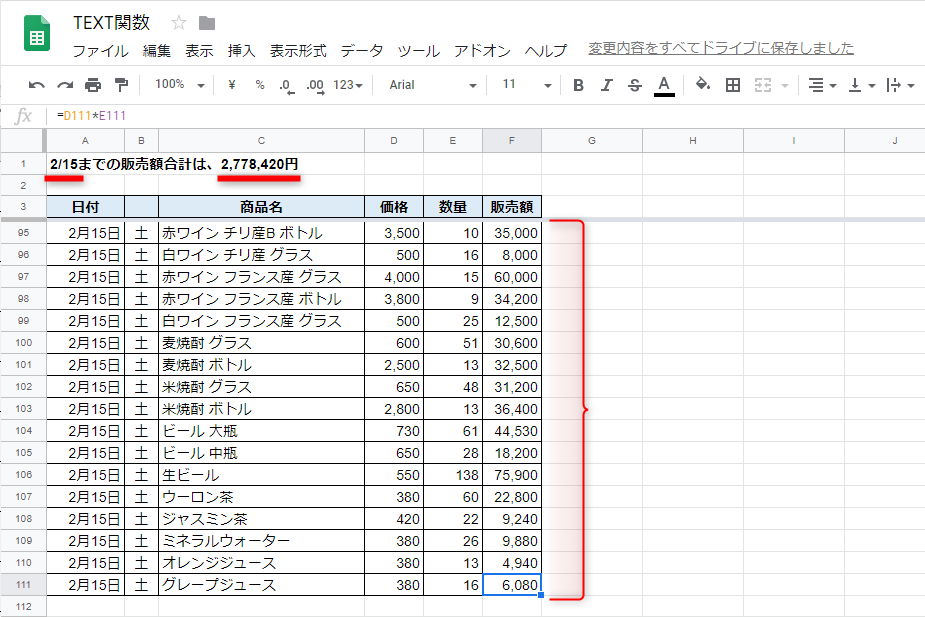This screenshot has height=617, width=925.
Task: Open the horizontal alignment dropdown
Action: click(x=820, y=85)
